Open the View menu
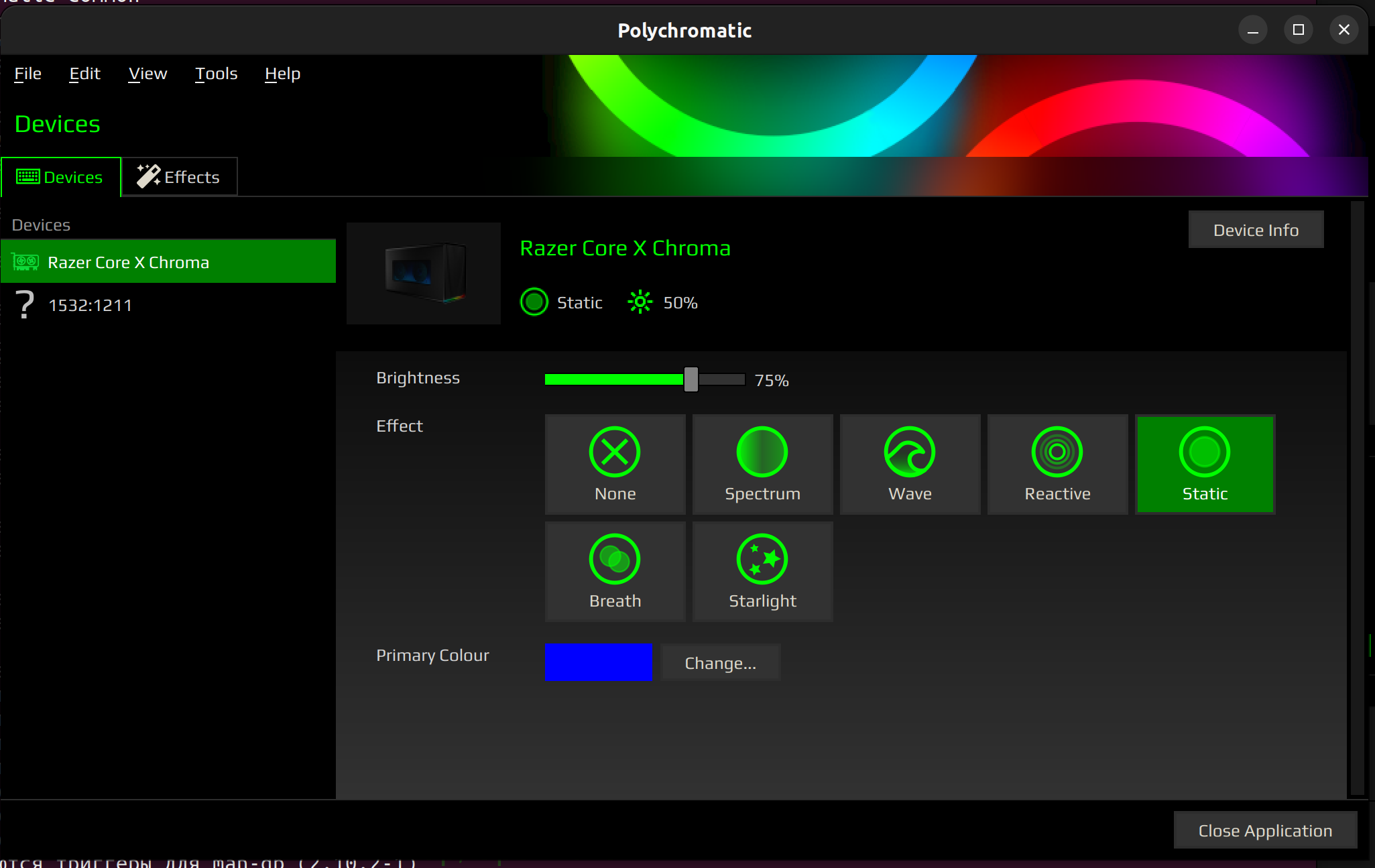This screenshot has height=868, width=1375. [147, 74]
